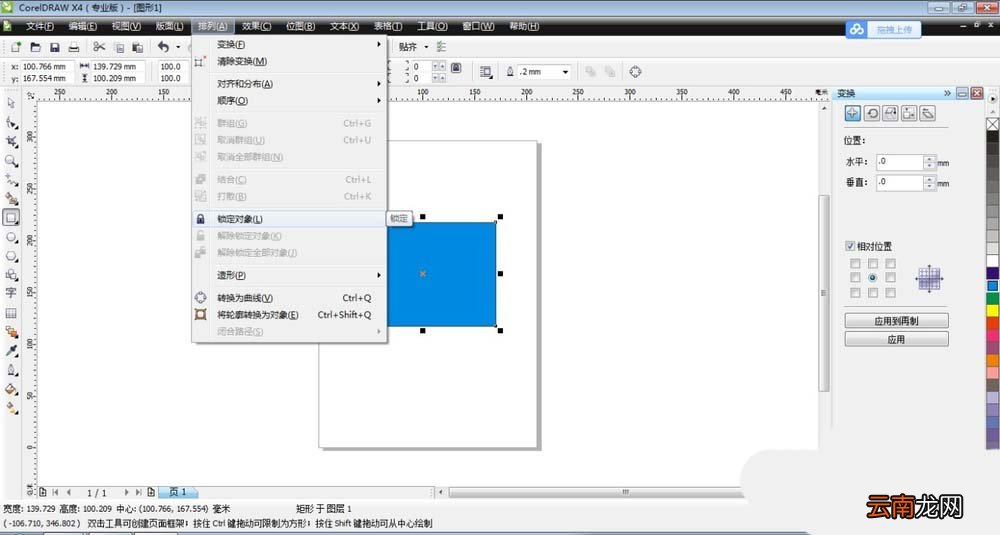Image resolution: width=1000 pixels, height=535 pixels.
Task: Select the Interactive blend tool
Action: [11, 332]
